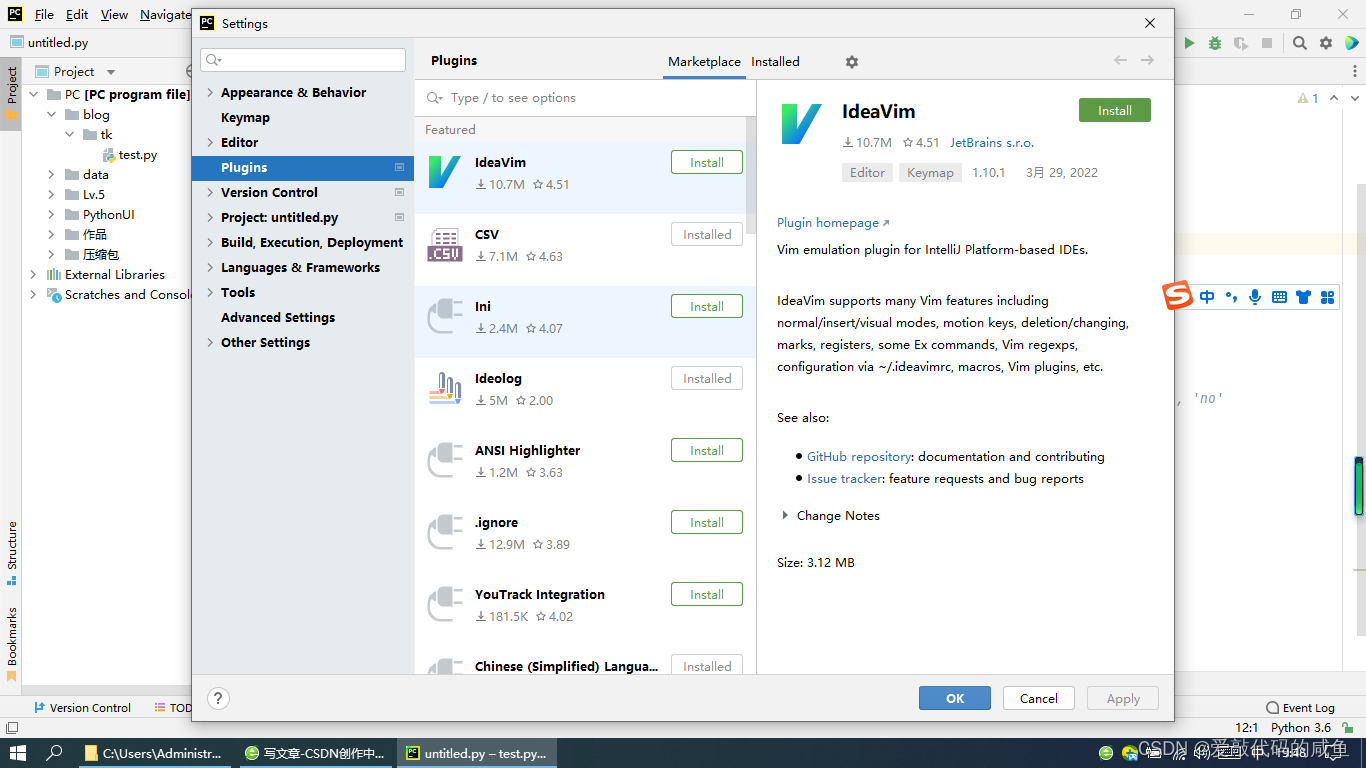The width and height of the screenshot is (1366, 768).
Task: Open plugins manage gear icon
Action: [852, 62]
